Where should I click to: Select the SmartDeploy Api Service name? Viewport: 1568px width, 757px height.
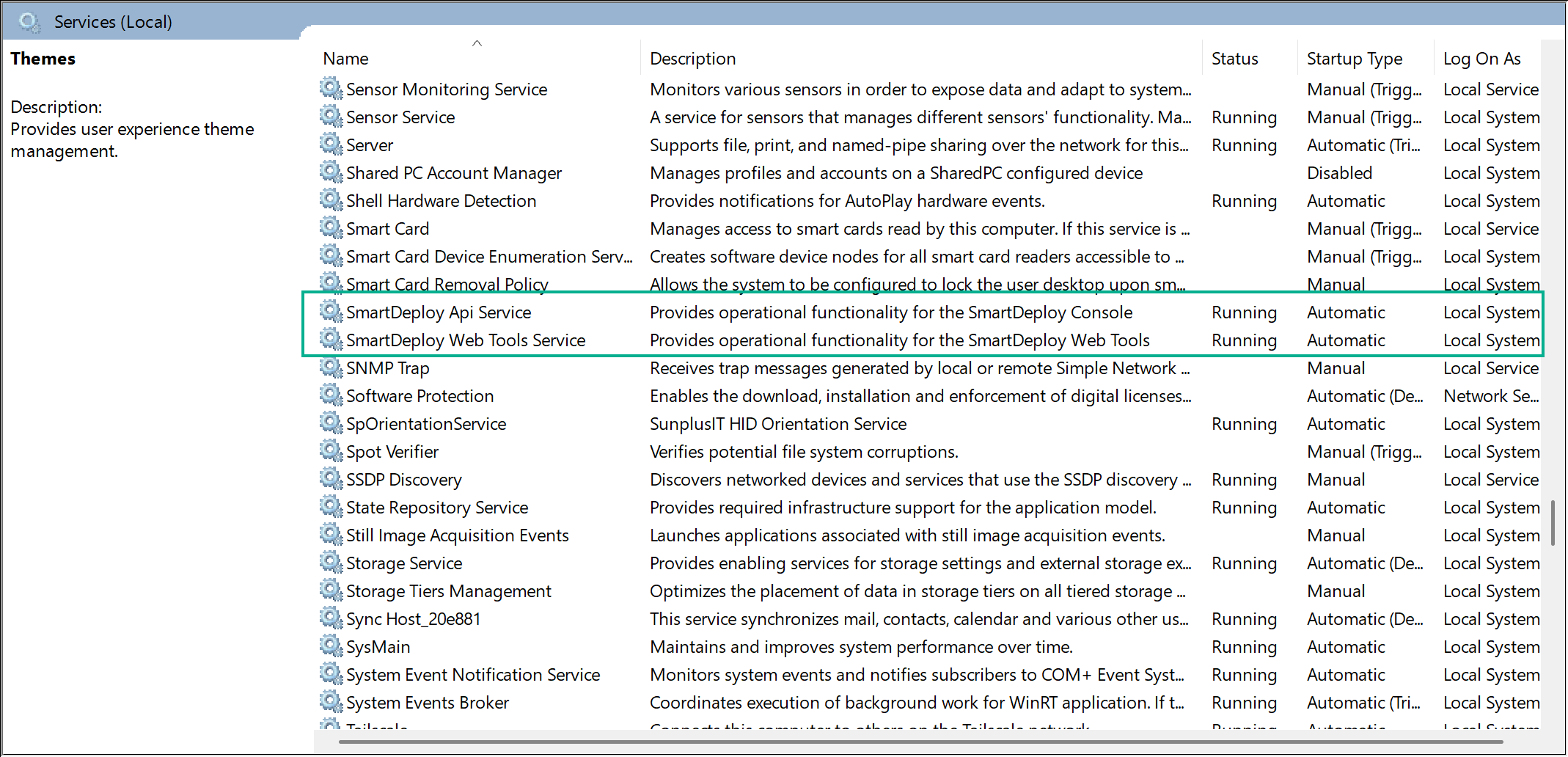[x=439, y=312]
